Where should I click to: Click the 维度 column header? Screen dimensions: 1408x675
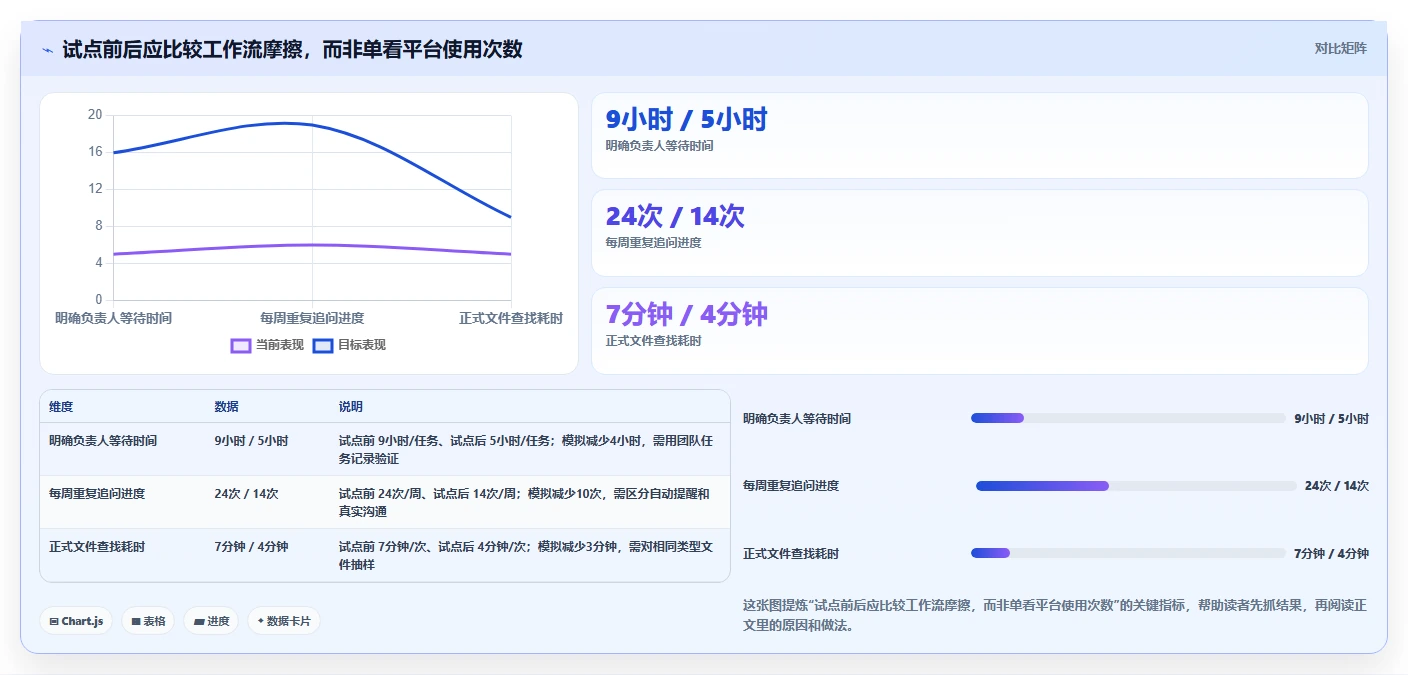[x=61, y=407]
